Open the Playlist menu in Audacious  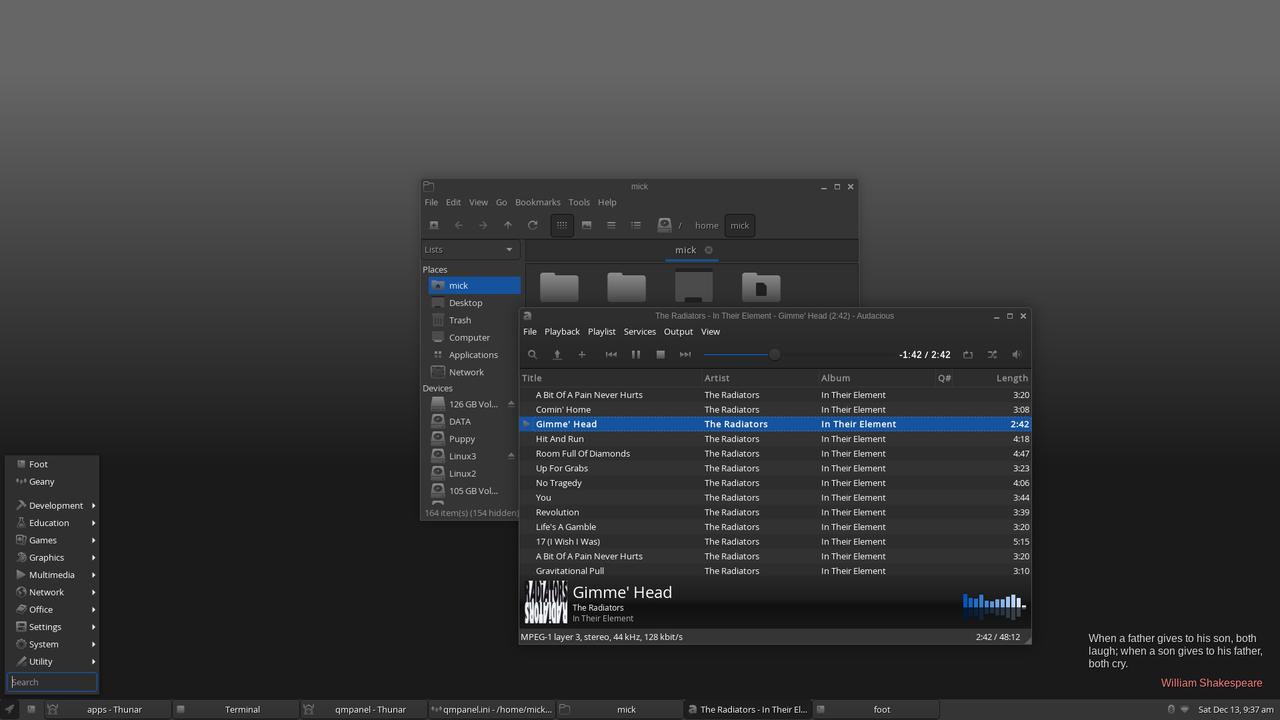(x=602, y=331)
